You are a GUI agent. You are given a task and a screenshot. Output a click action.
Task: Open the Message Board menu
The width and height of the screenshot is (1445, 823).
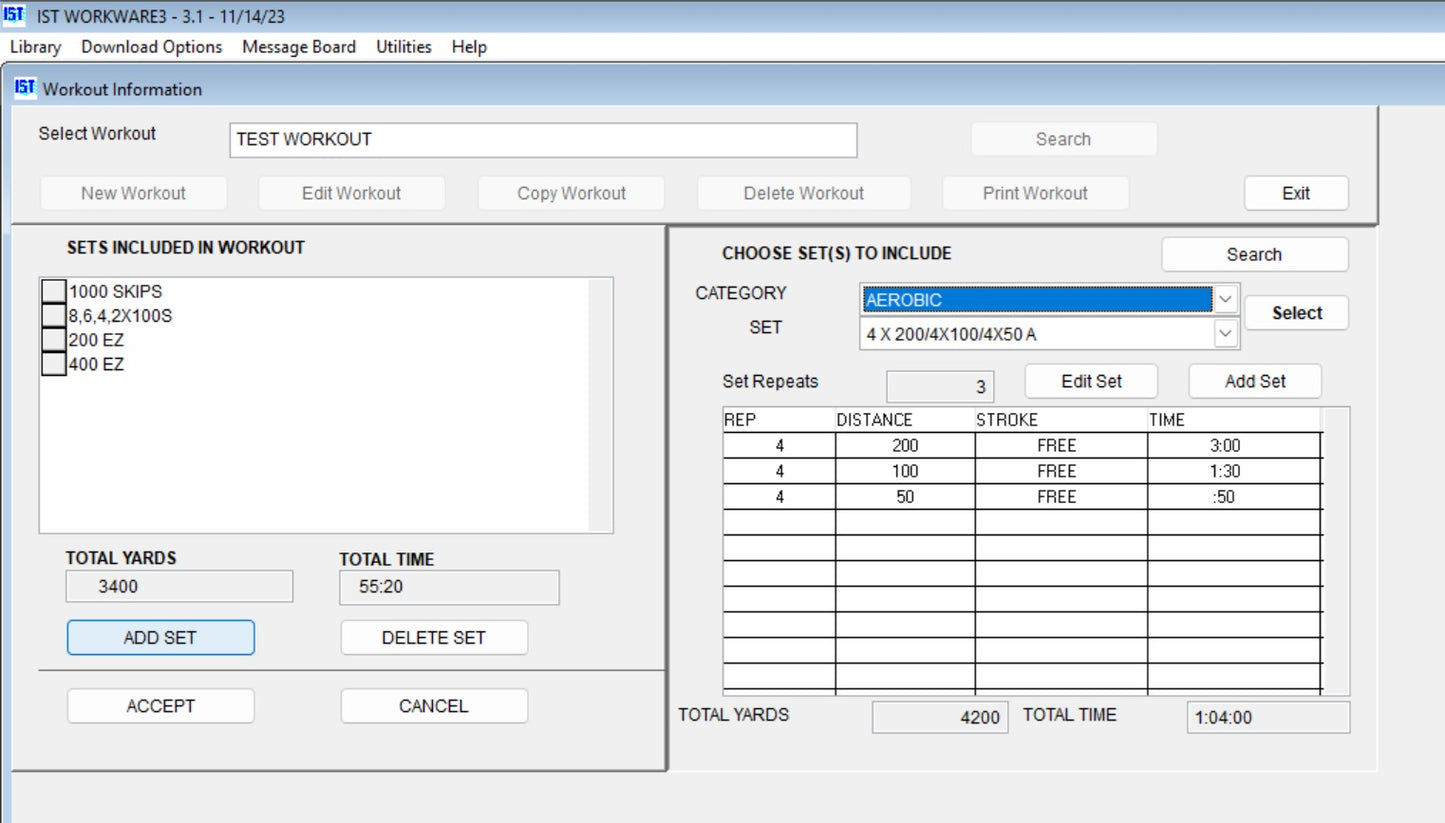(299, 47)
